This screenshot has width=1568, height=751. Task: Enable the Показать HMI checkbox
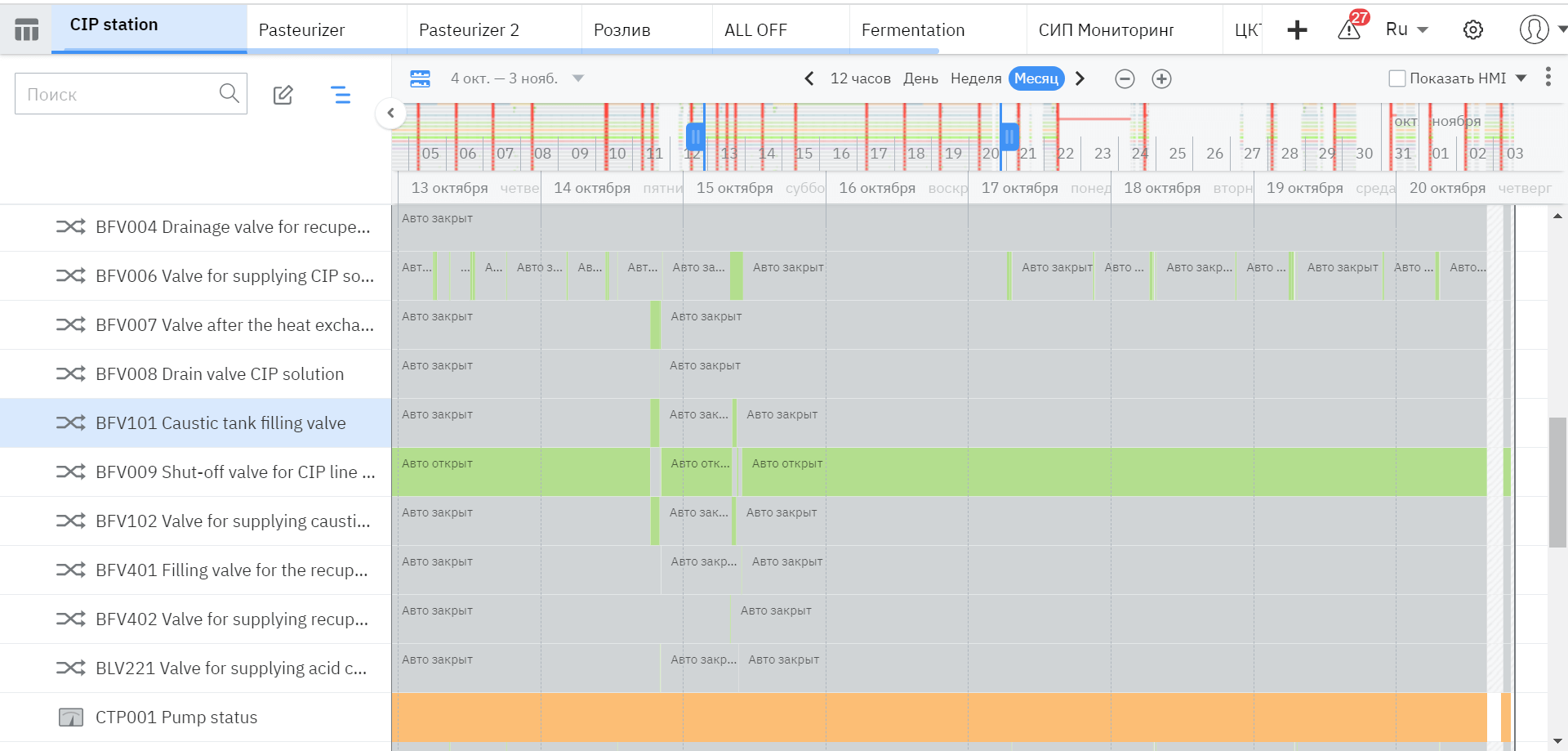point(1396,78)
